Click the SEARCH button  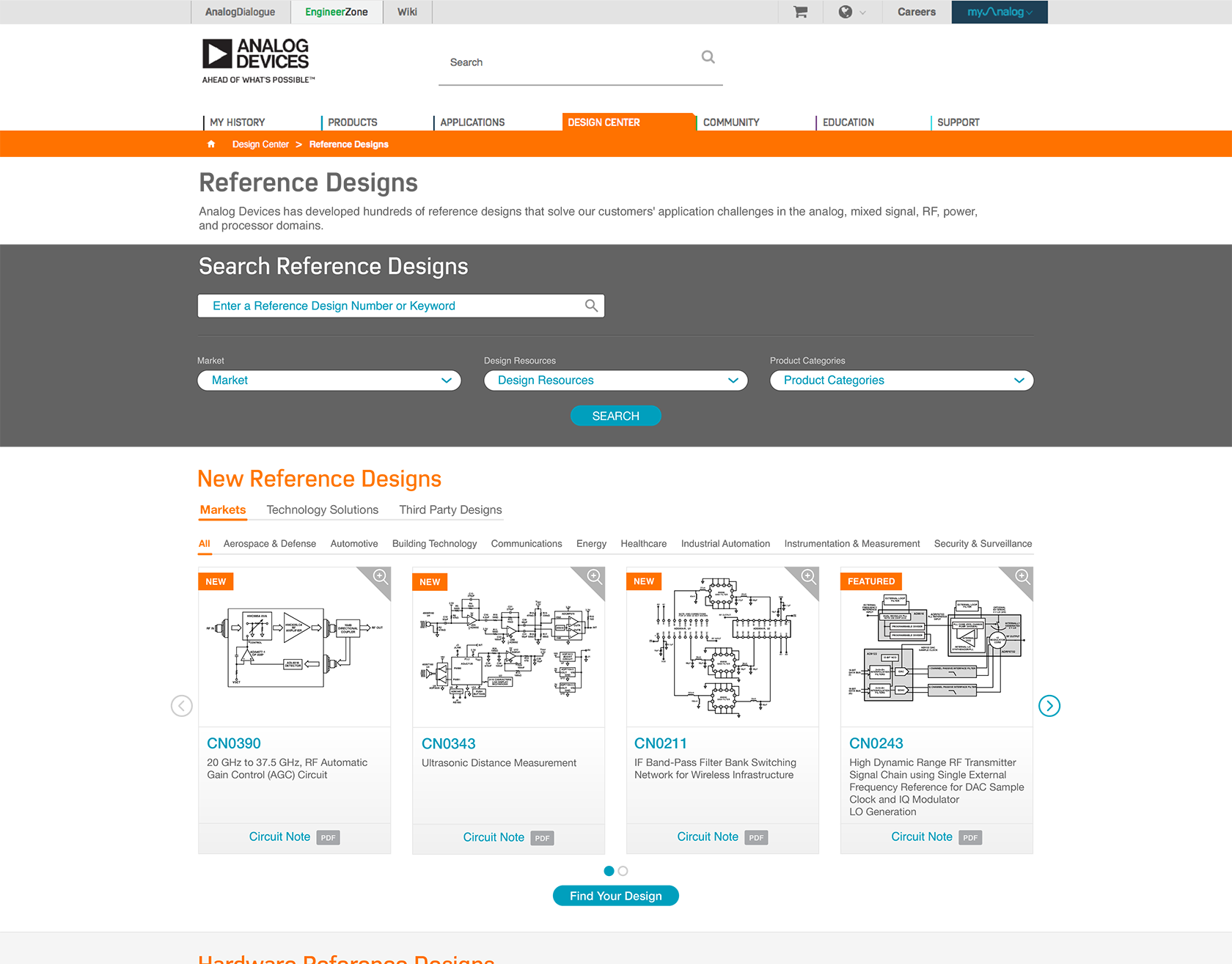(x=616, y=416)
